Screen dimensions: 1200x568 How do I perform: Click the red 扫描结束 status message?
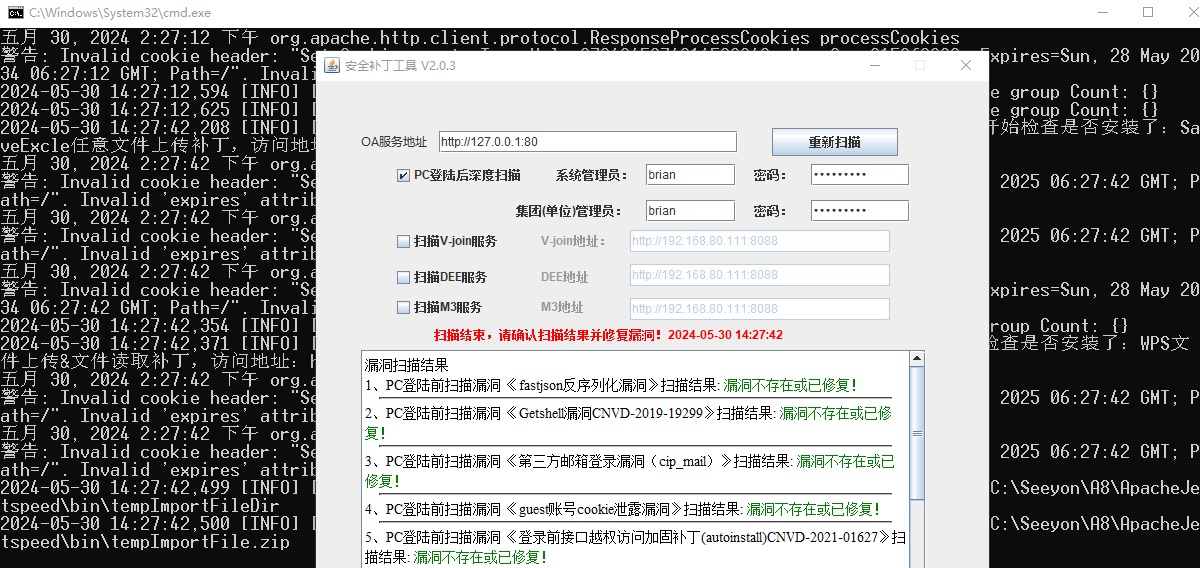(608, 335)
